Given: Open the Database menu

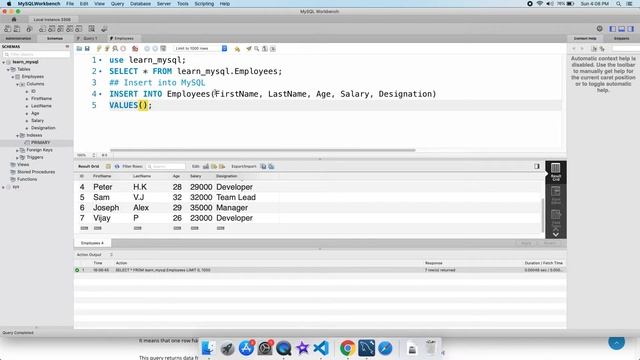Looking at the screenshot, I should (x=140, y=4).
